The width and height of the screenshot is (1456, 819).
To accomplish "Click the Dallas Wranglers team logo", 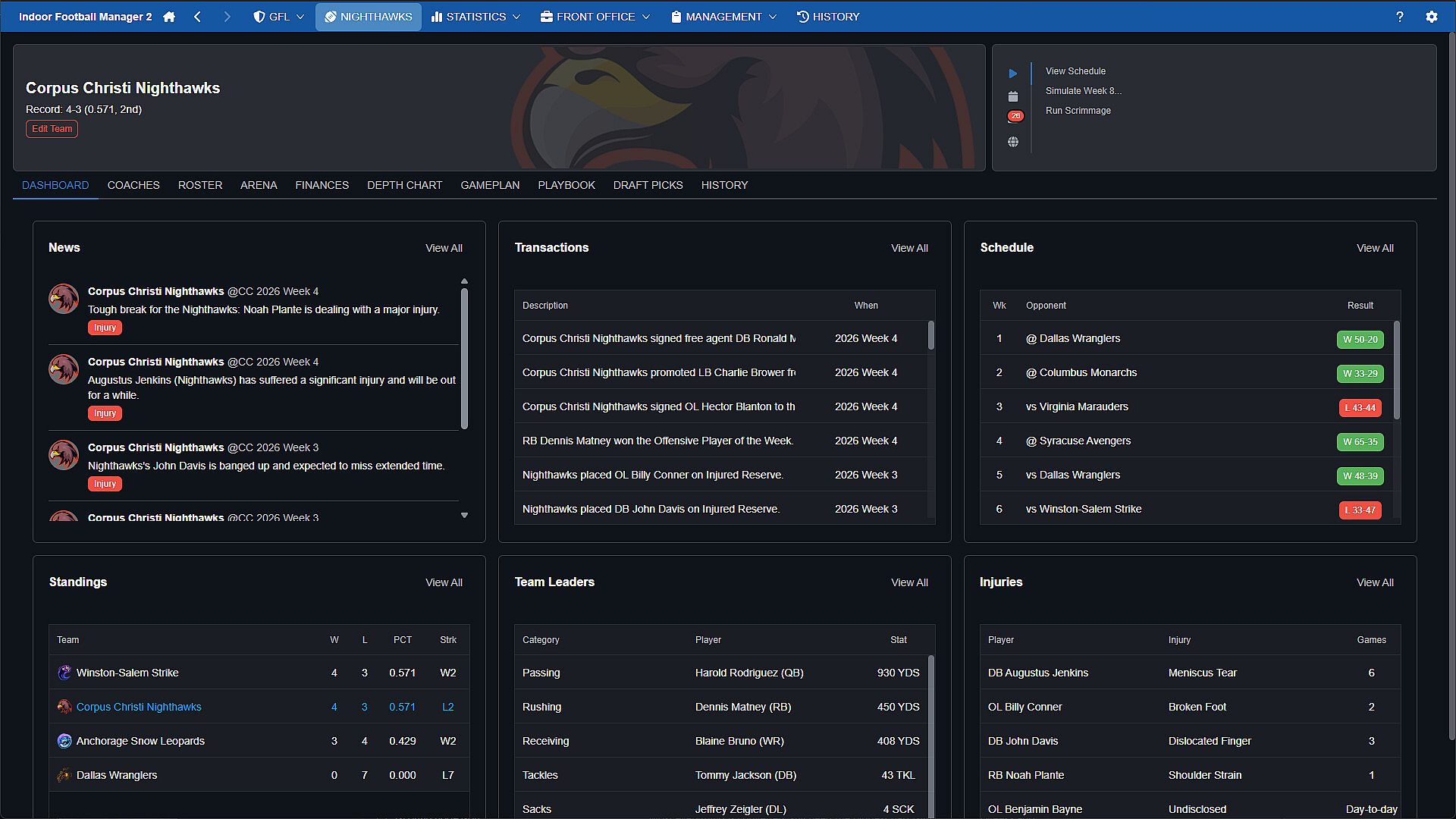I will point(64,775).
